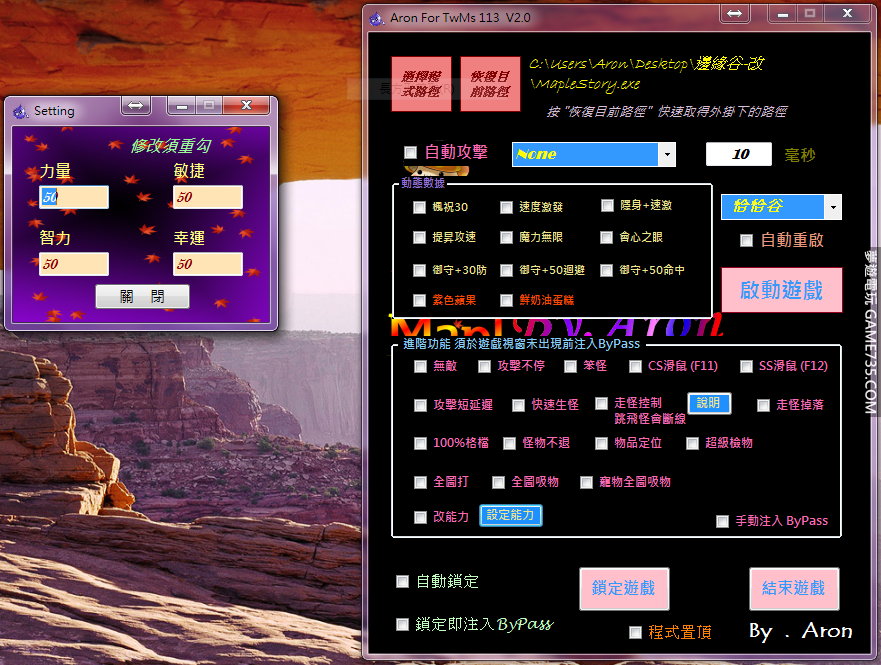The height and width of the screenshot is (665, 881).
Task: Click the 結束遊戲 button
Action: tap(793, 589)
